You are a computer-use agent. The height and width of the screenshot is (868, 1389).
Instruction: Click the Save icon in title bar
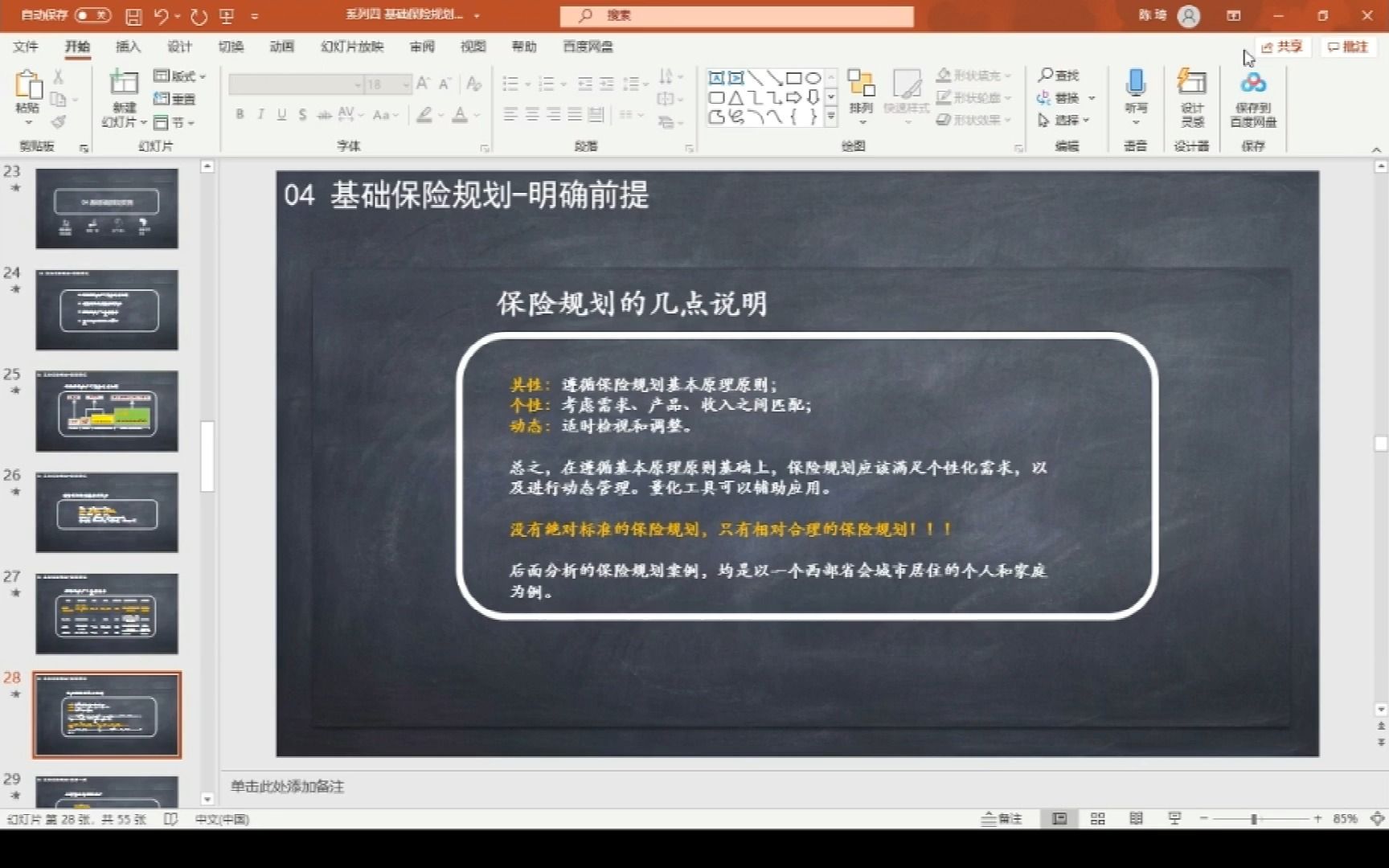(x=133, y=15)
